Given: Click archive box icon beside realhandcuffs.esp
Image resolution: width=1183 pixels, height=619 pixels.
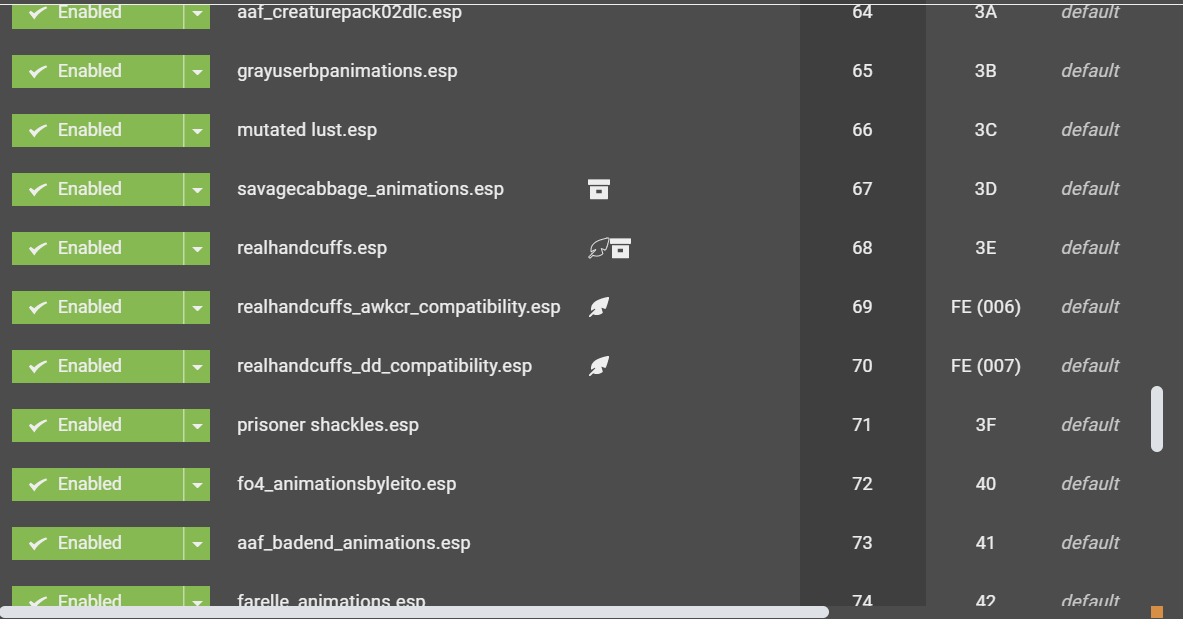Looking at the screenshot, I should click(x=620, y=248).
